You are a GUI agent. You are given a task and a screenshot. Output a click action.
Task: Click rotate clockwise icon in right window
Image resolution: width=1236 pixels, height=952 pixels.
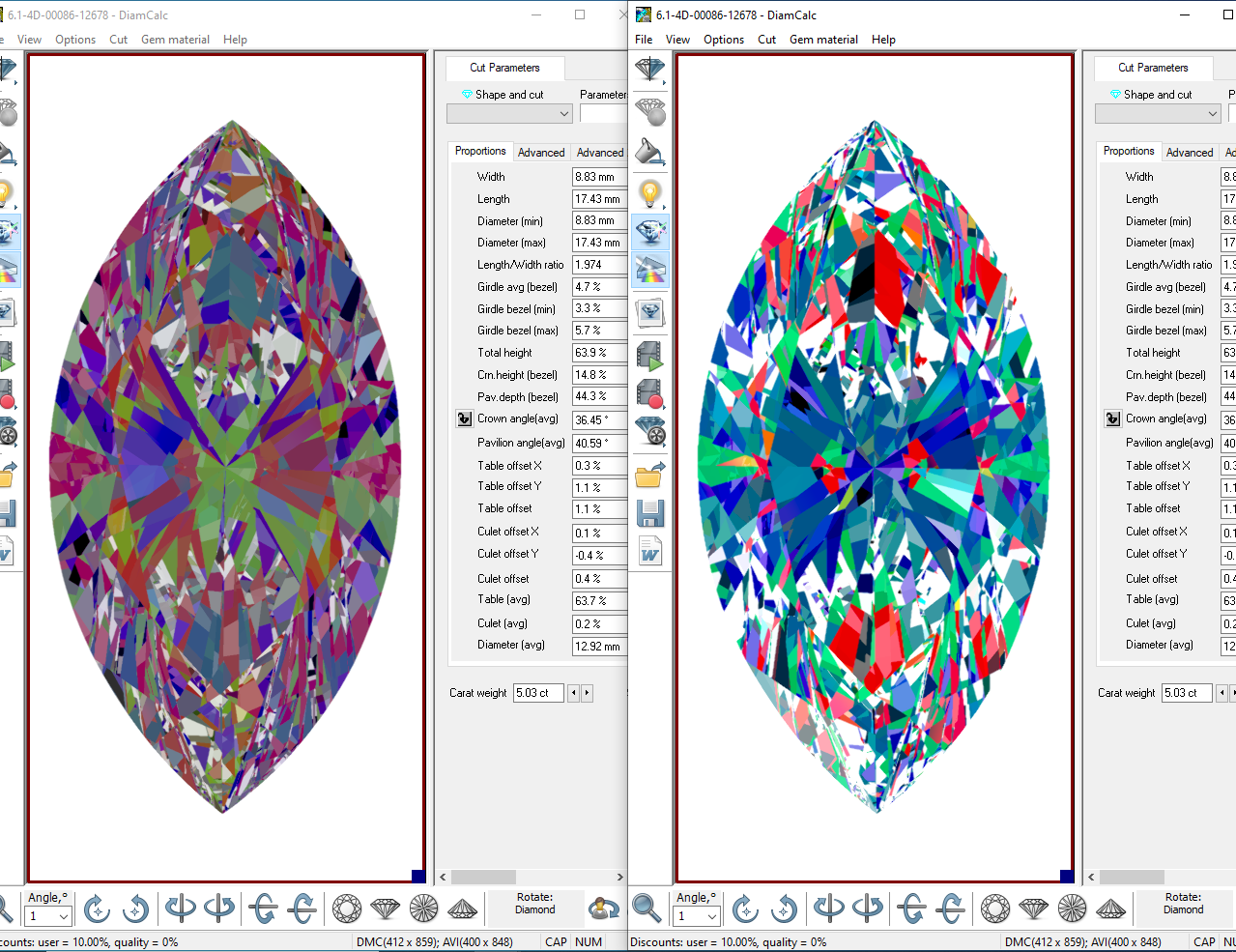coord(745,909)
